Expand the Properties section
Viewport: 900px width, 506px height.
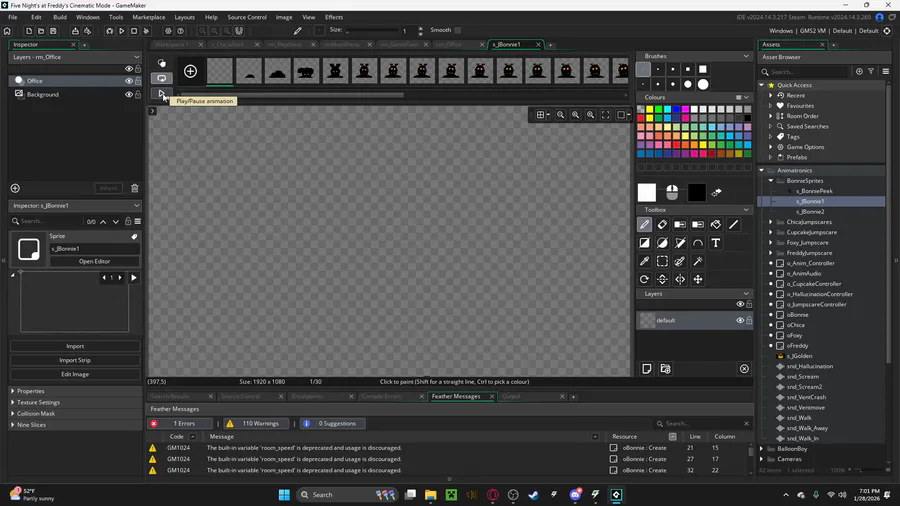[13, 391]
